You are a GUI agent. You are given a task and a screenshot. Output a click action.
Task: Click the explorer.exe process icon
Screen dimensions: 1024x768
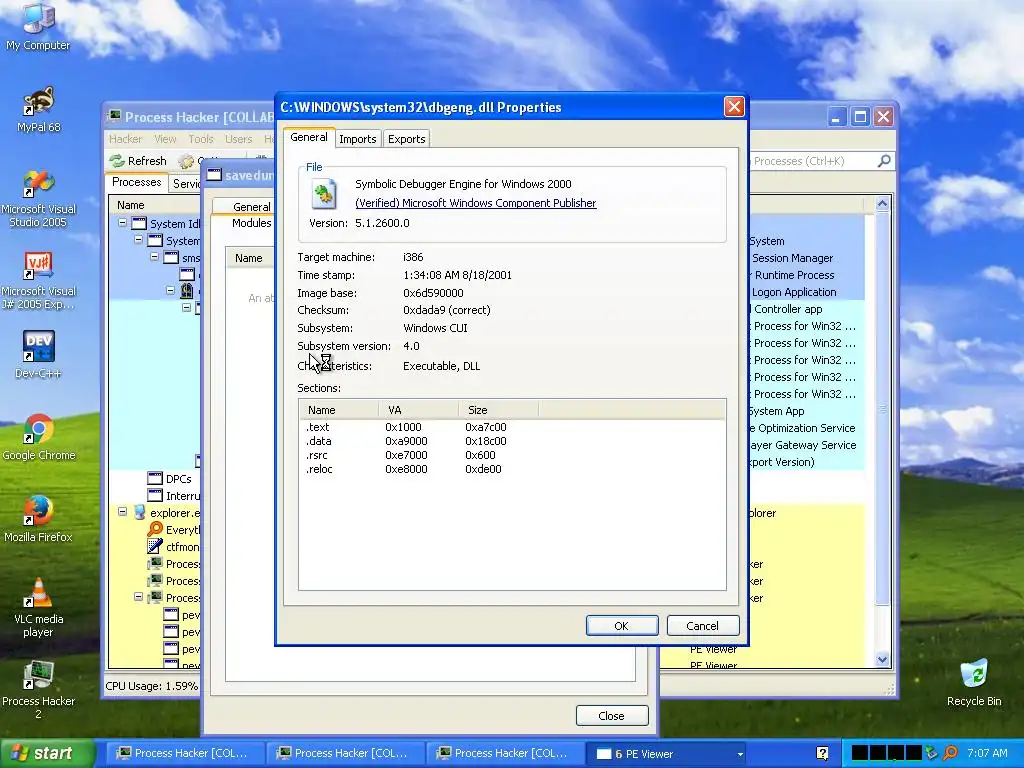point(139,513)
